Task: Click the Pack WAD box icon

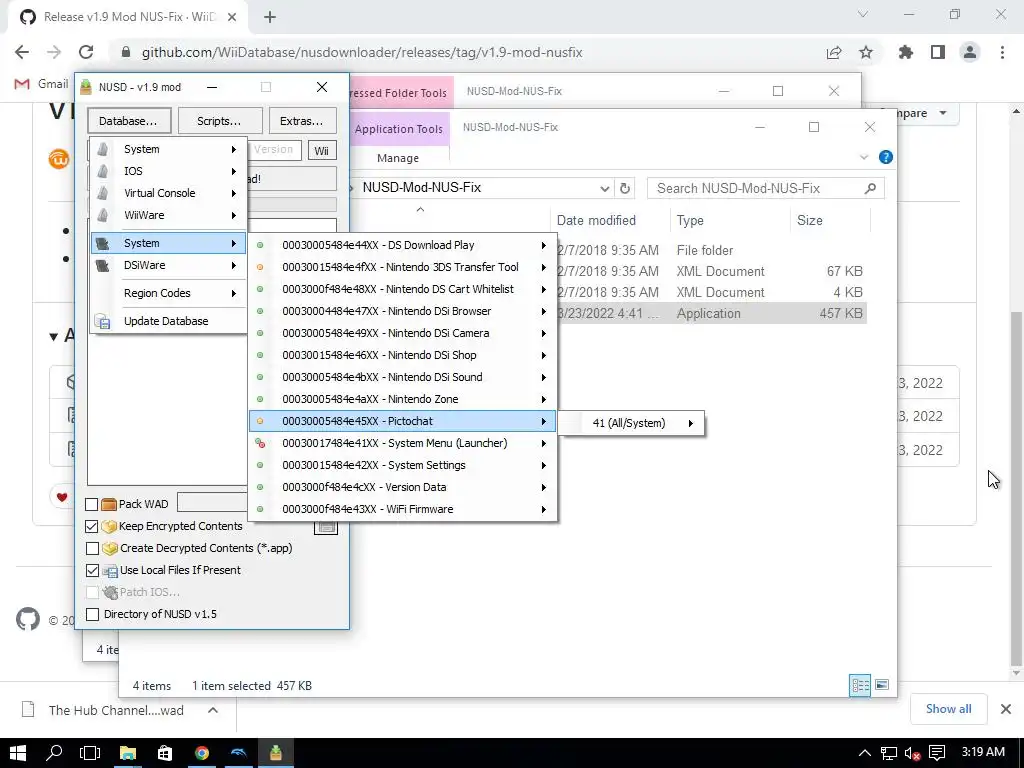Action: 109,504
